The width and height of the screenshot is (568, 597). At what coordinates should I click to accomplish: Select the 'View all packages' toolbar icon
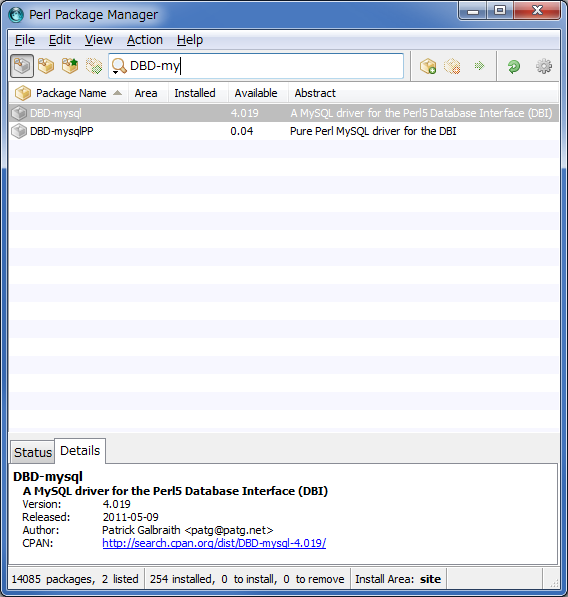click(x=22, y=66)
